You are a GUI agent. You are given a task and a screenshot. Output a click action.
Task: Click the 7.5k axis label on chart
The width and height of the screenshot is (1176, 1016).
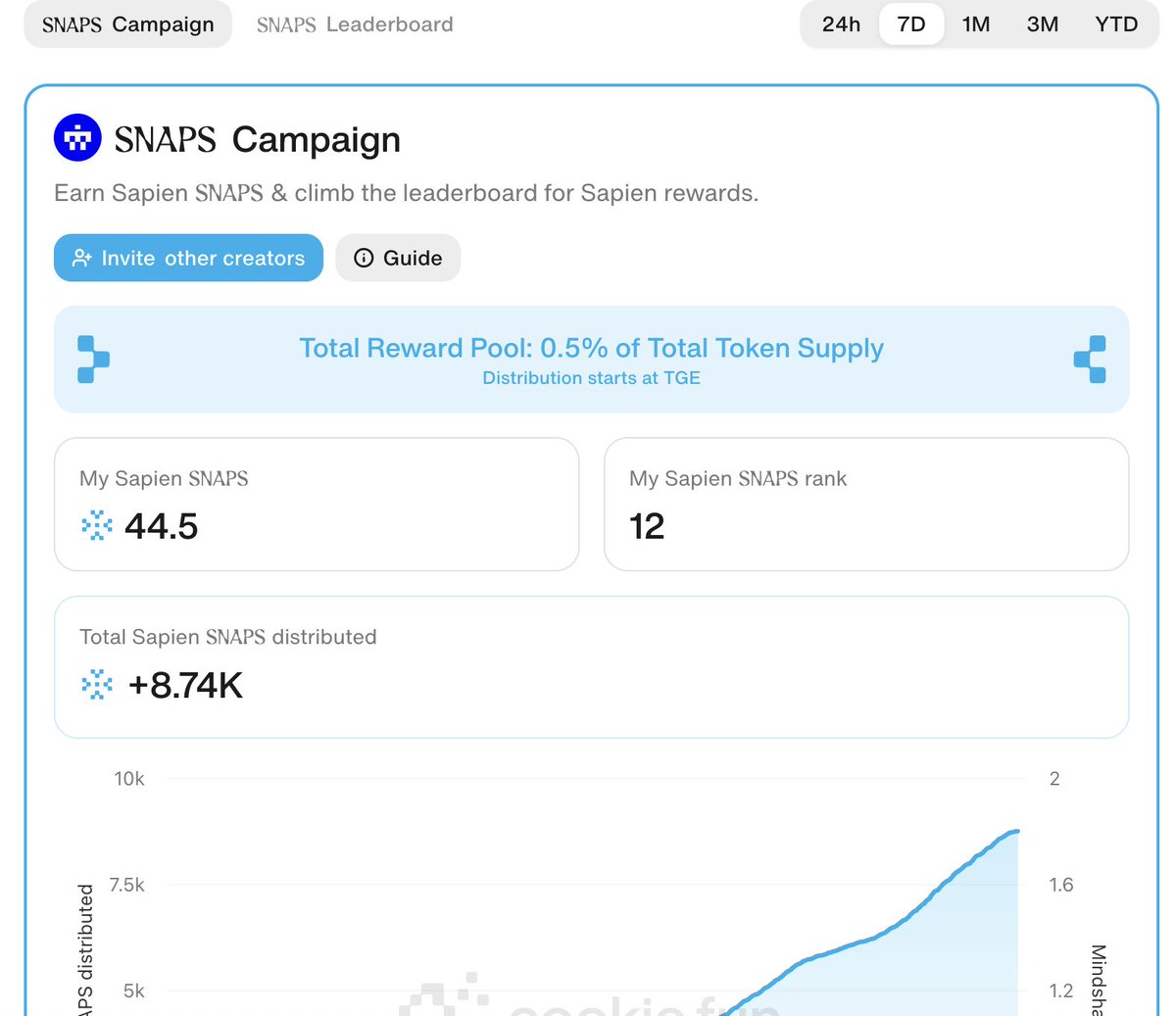pos(127,885)
